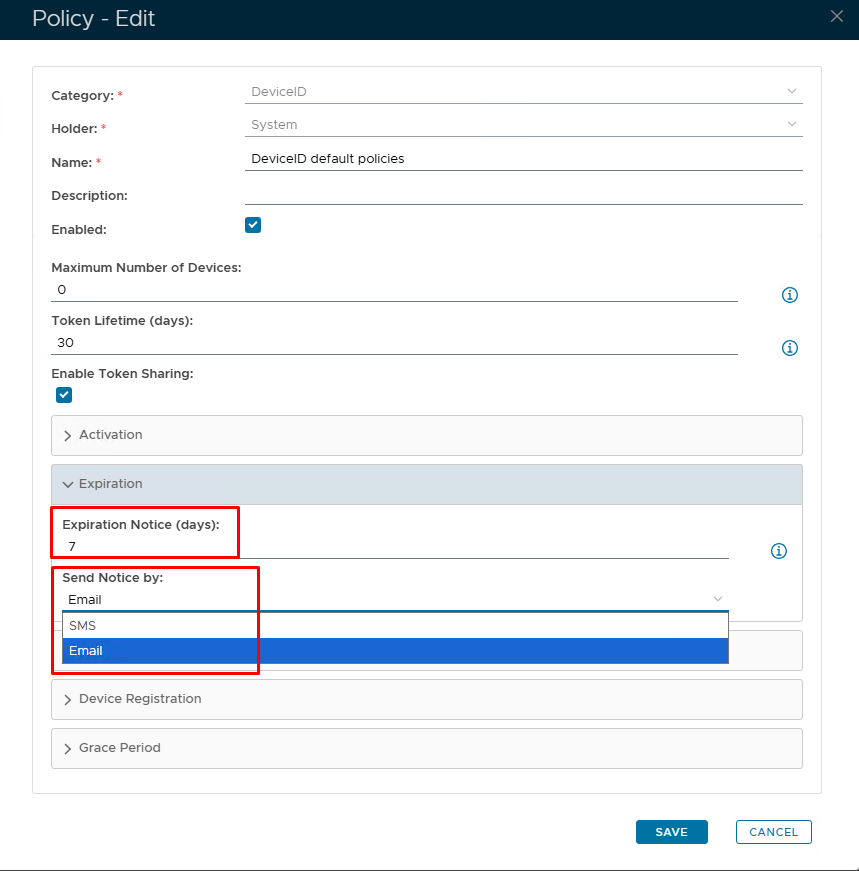Open the Holder dropdown showing System
This screenshot has width=859, height=871.
point(523,124)
